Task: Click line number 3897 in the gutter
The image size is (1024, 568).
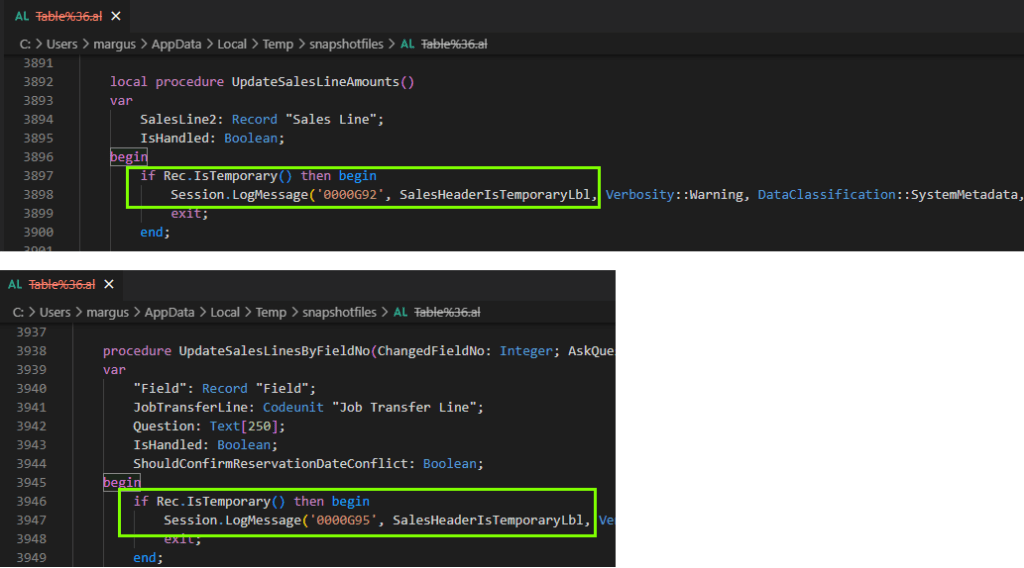Action: (38, 176)
